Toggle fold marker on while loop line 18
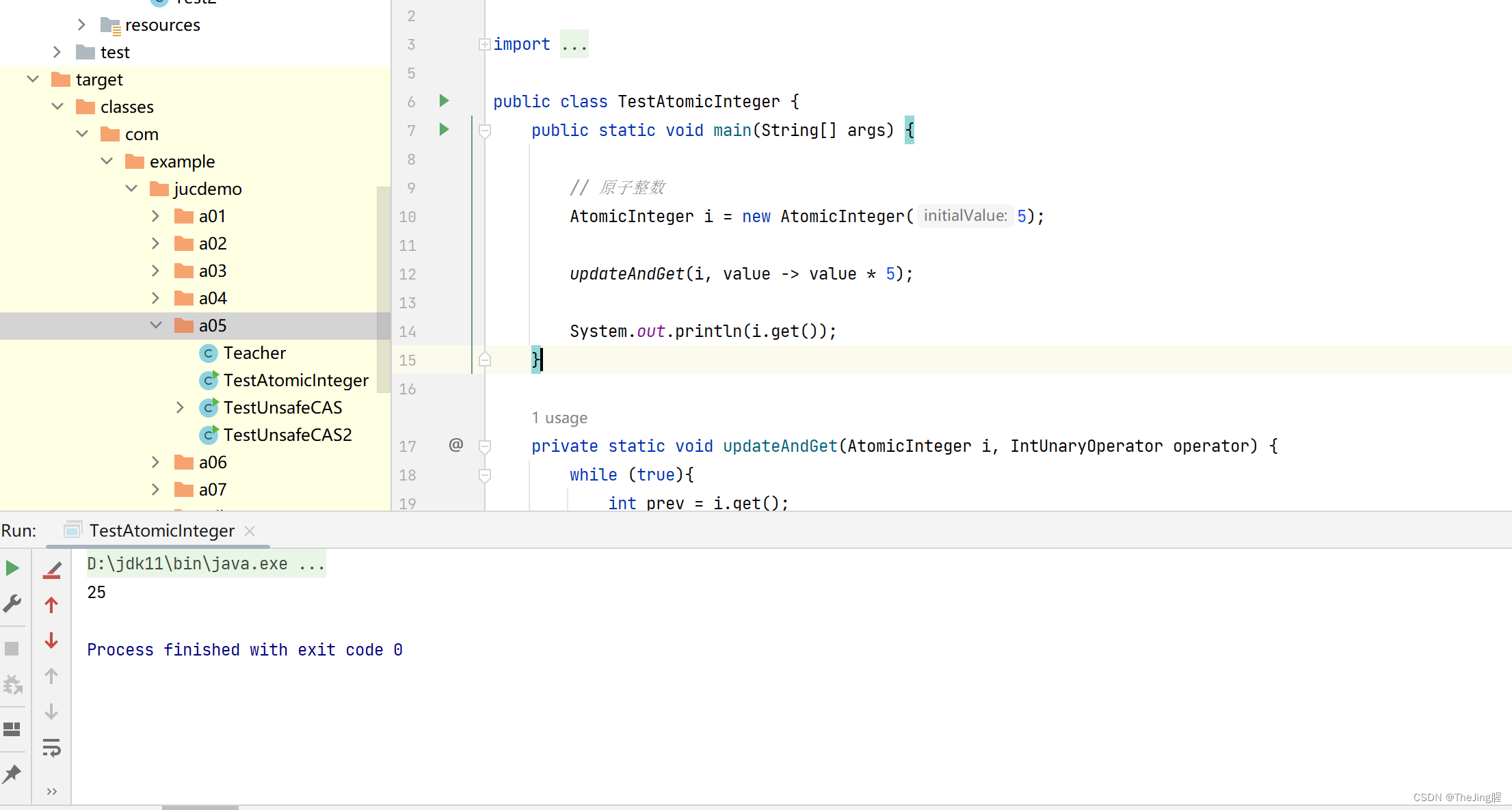This screenshot has height=810, width=1512. coord(485,474)
